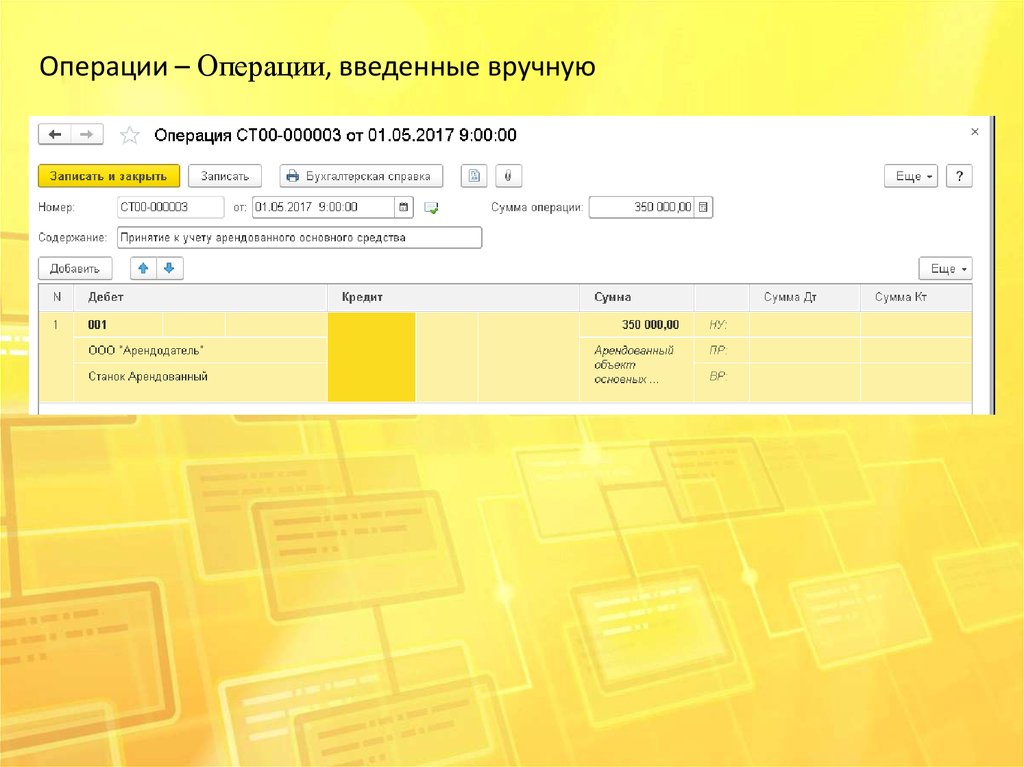Click the forward navigation arrow
This screenshot has width=1024, height=767.
click(87, 135)
